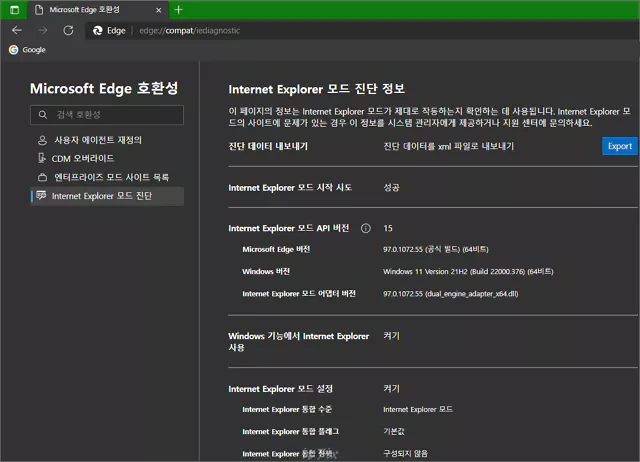640x462 pixels.
Task: Click the 97.0.1072.55 (공식 빌드) version value
Action: pos(436,249)
